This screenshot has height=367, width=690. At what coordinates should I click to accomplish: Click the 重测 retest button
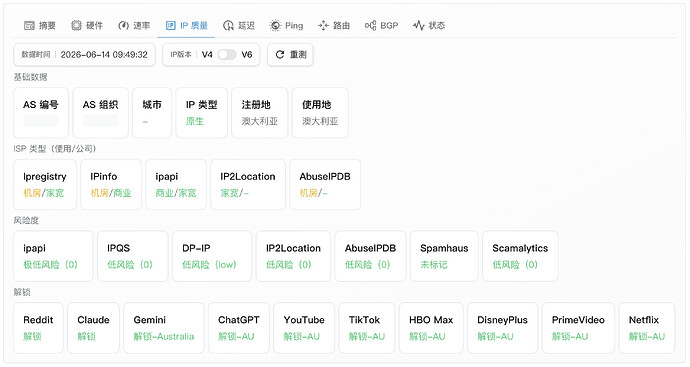(x=290, y=55)
